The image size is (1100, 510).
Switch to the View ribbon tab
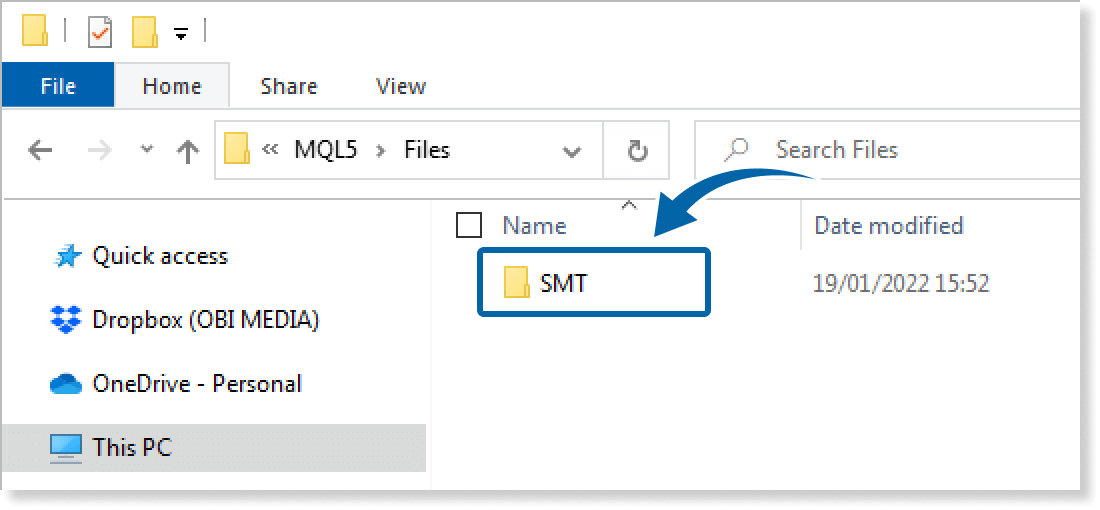click(400, 86)
